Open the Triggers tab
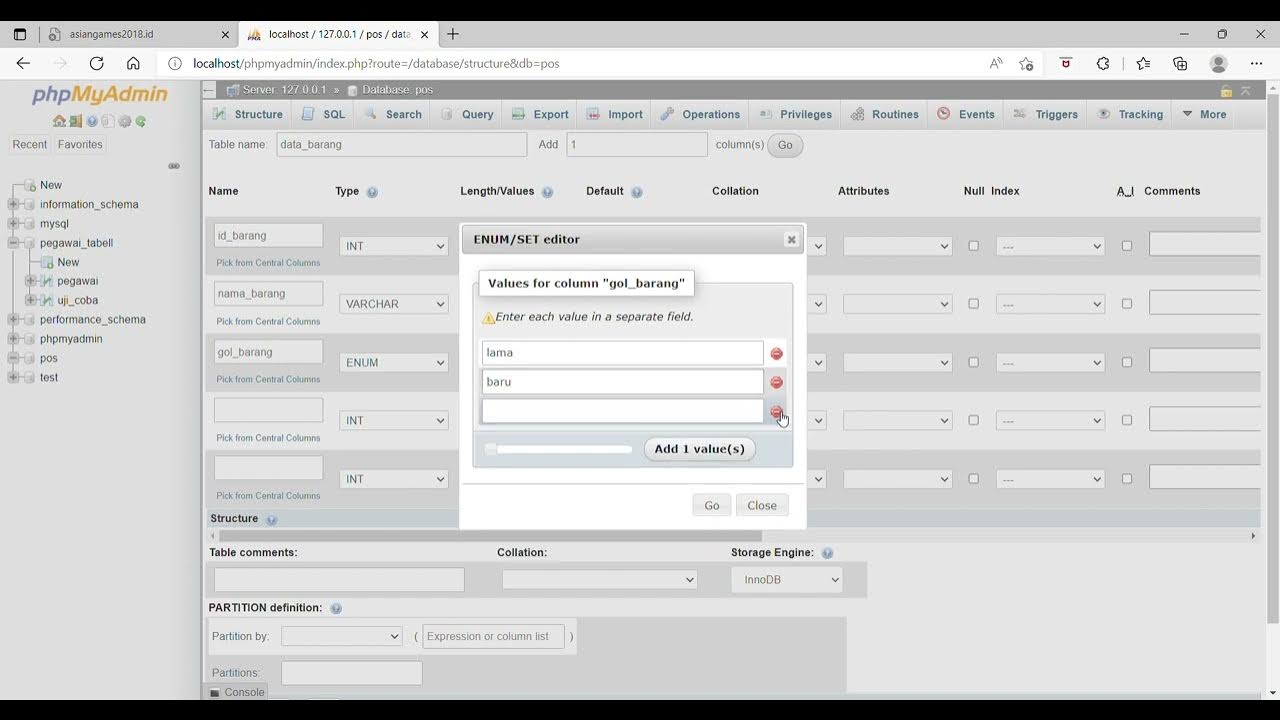1280x720 pixels. 1046,114
